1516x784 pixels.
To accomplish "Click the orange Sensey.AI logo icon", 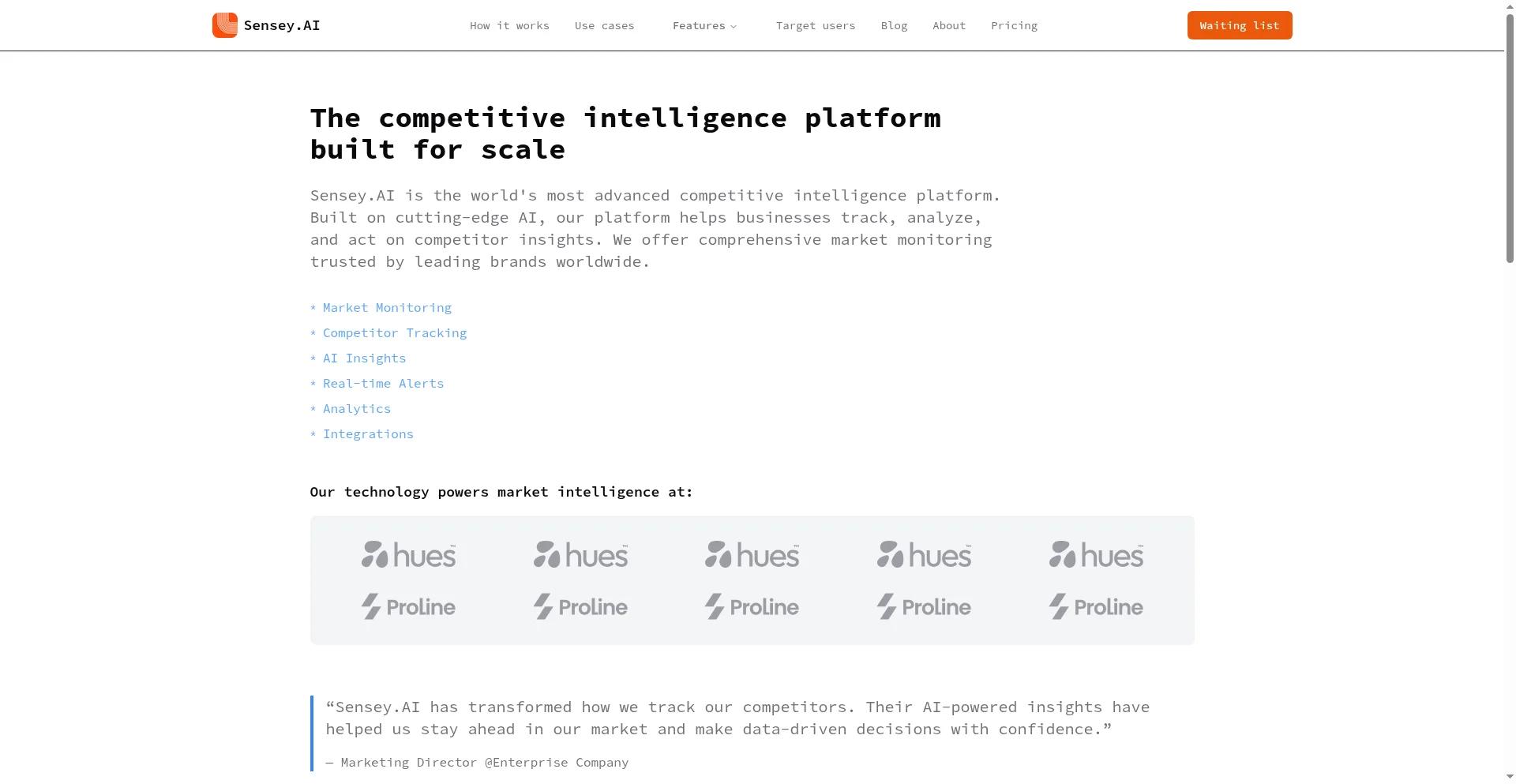I will point(225,25).
